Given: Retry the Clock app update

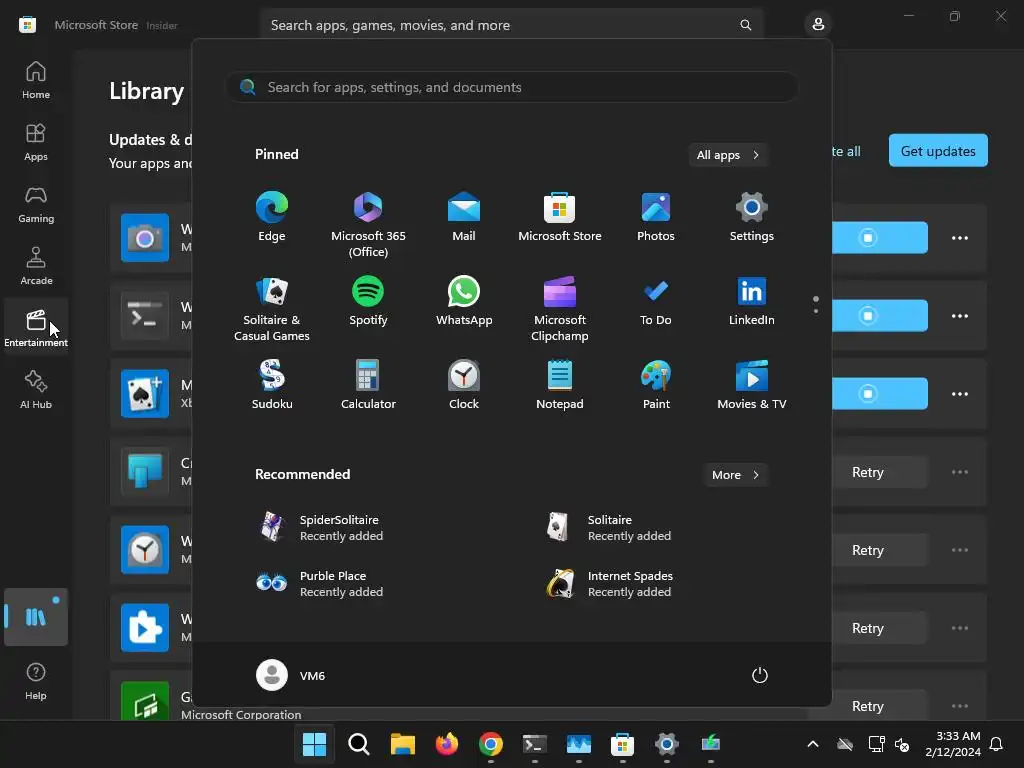Looking at the screenshot, I should point(867,550).
